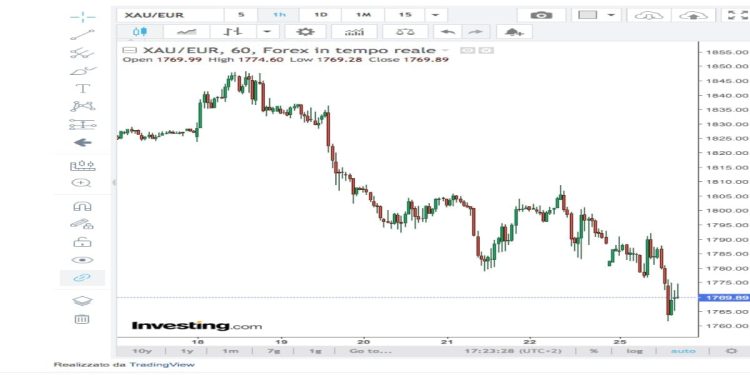The height and width of the screenshot is (375, 750).
Task: Select the measure ruler tool
Action: click(x=82, y=165)
